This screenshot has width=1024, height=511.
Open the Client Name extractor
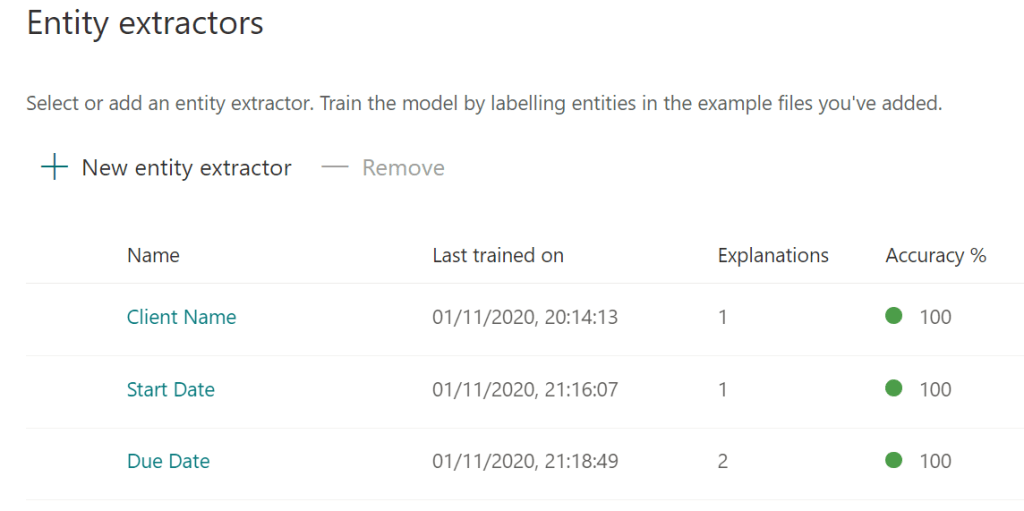(181, 317)
